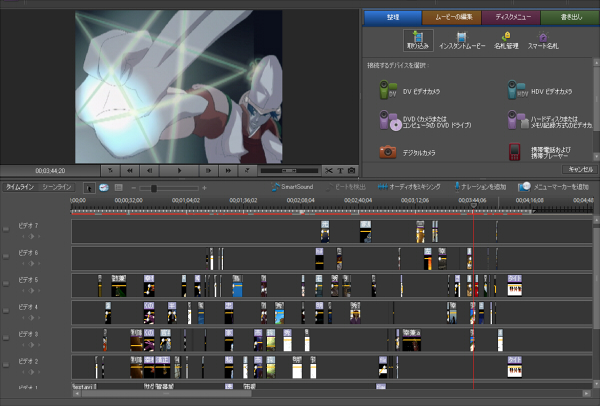Click the fast forward button

coord(228,171)
